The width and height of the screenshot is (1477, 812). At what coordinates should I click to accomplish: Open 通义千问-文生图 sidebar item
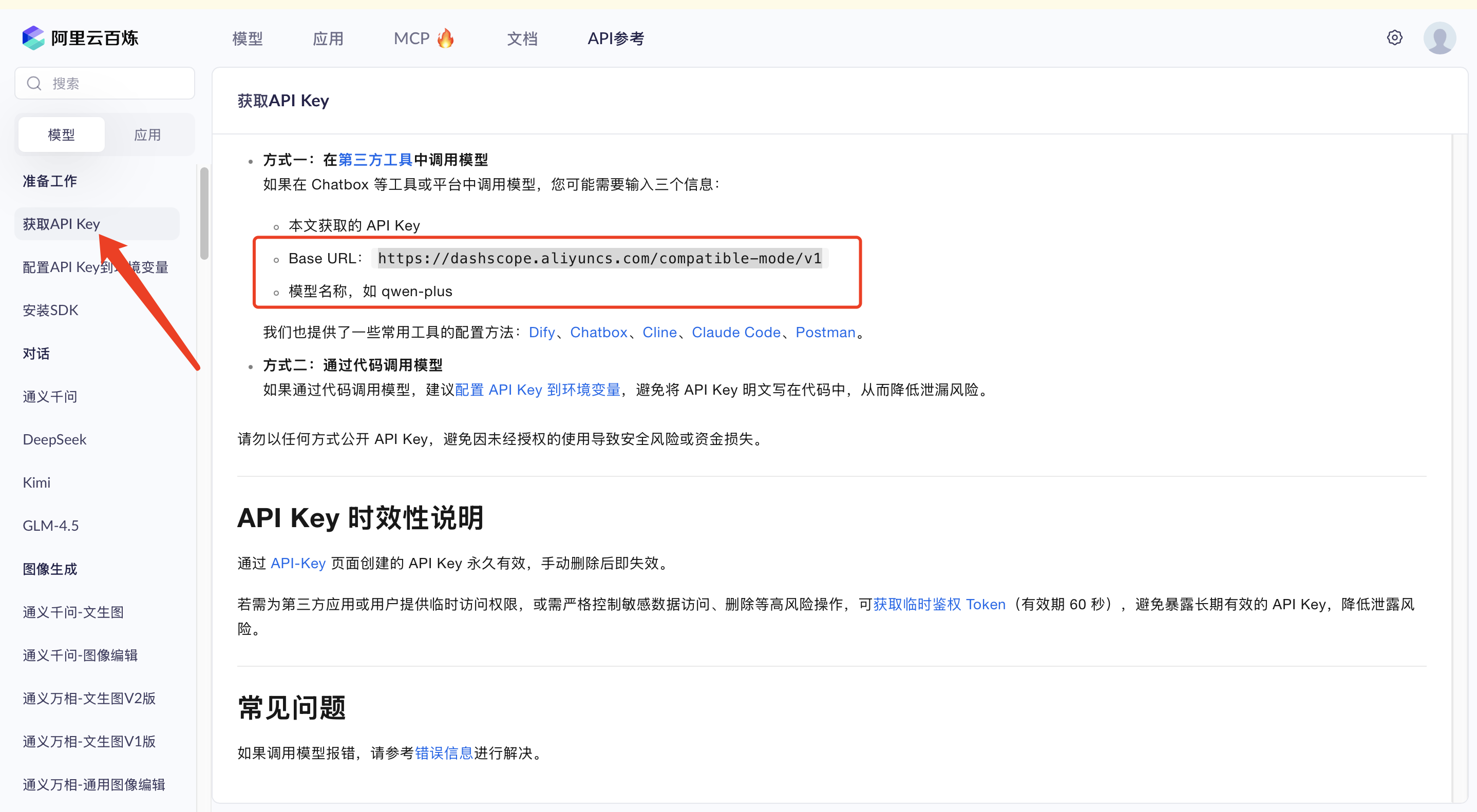(x=73, y=612)
